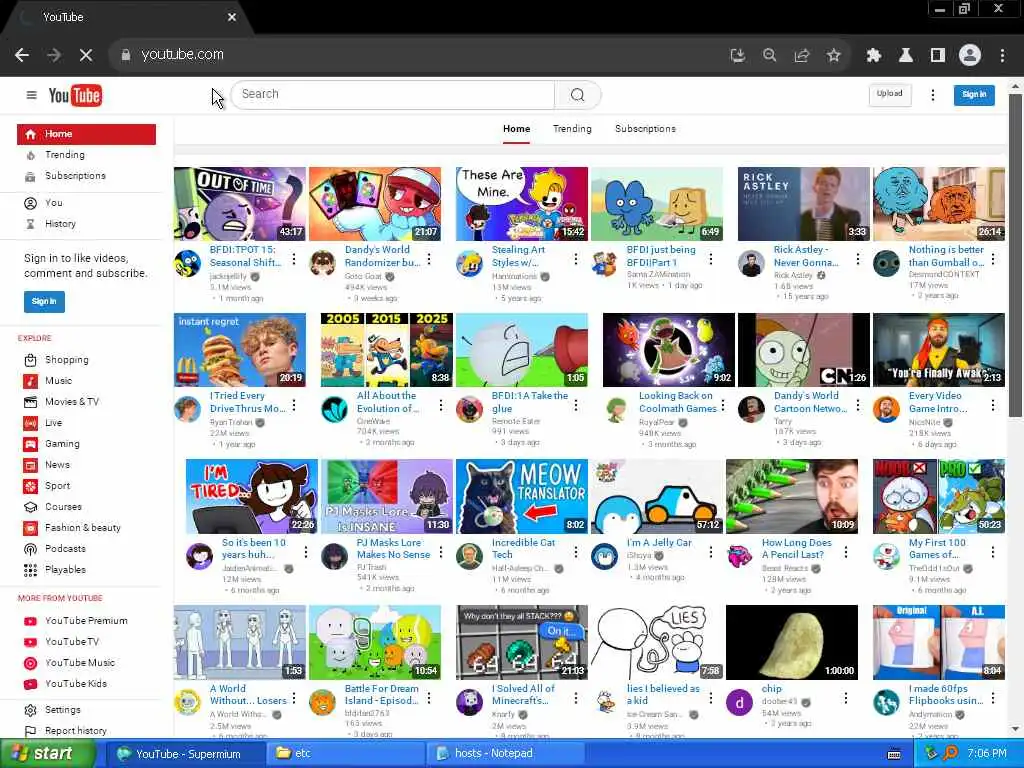Select Home in the left sidebar
This screenshot has width=1024, height=768.
86,134
